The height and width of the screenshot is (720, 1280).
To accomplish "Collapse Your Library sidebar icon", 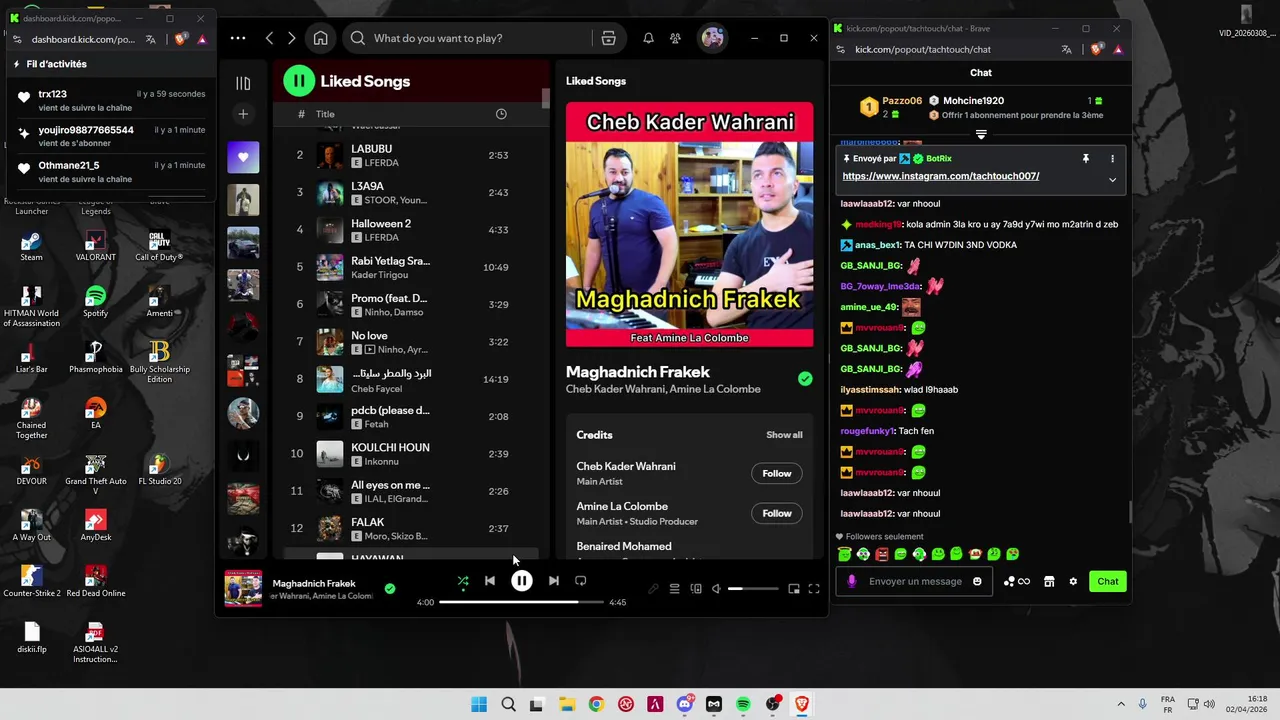I will point(243,83).
